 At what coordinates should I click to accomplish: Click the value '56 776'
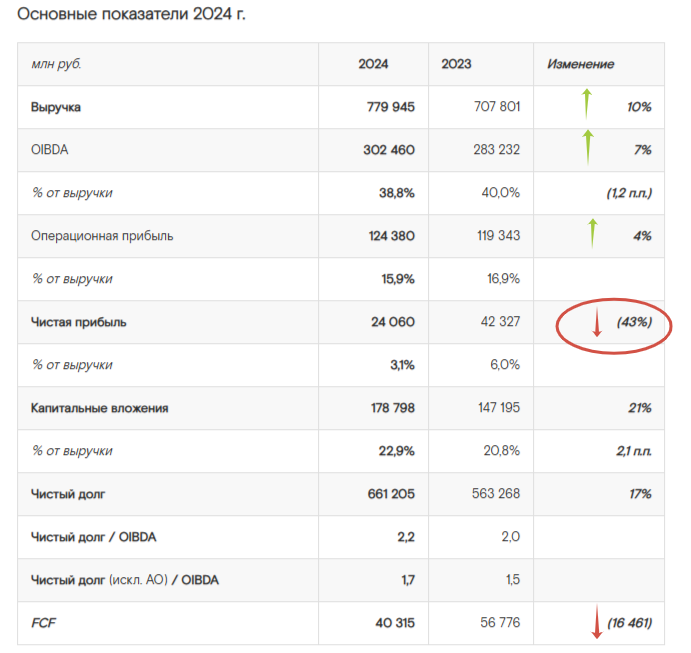pos(500,622)
